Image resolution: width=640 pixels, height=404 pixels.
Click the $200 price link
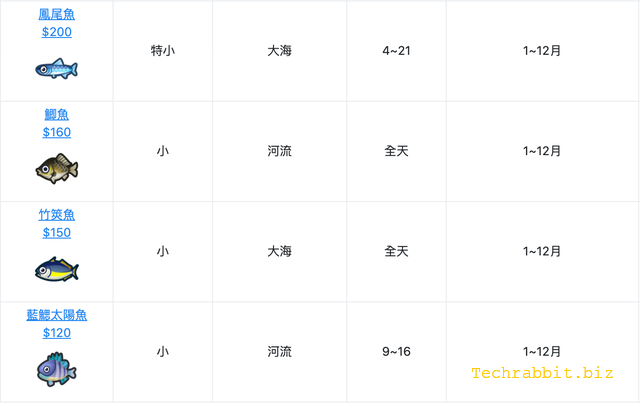click(x=56, y=32)
